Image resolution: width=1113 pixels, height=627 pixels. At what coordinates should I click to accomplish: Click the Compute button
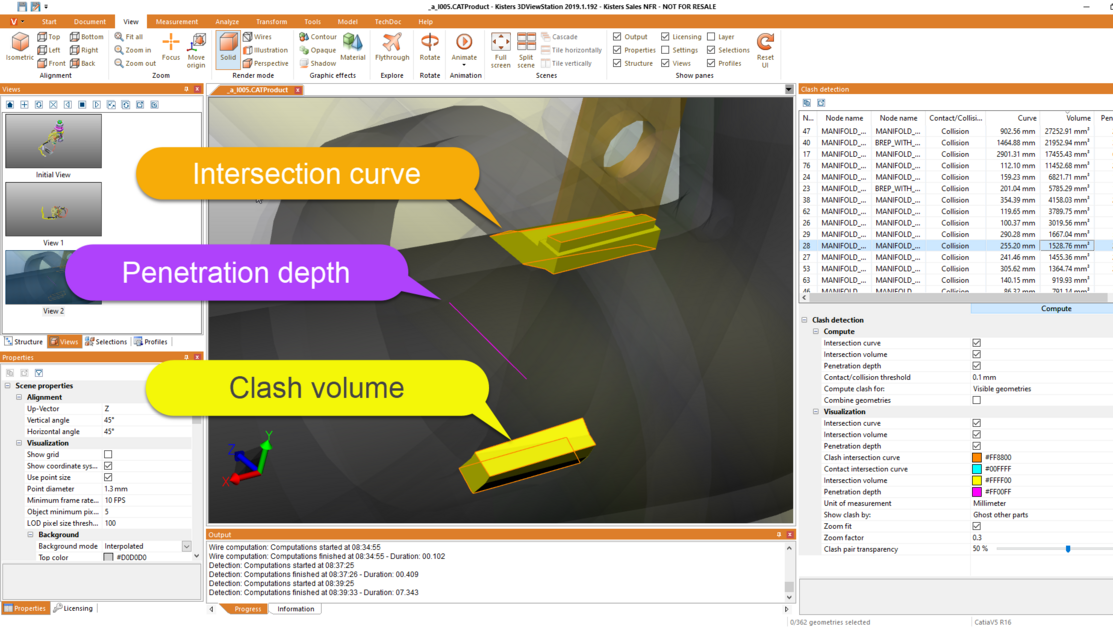tap(1056, 309)
